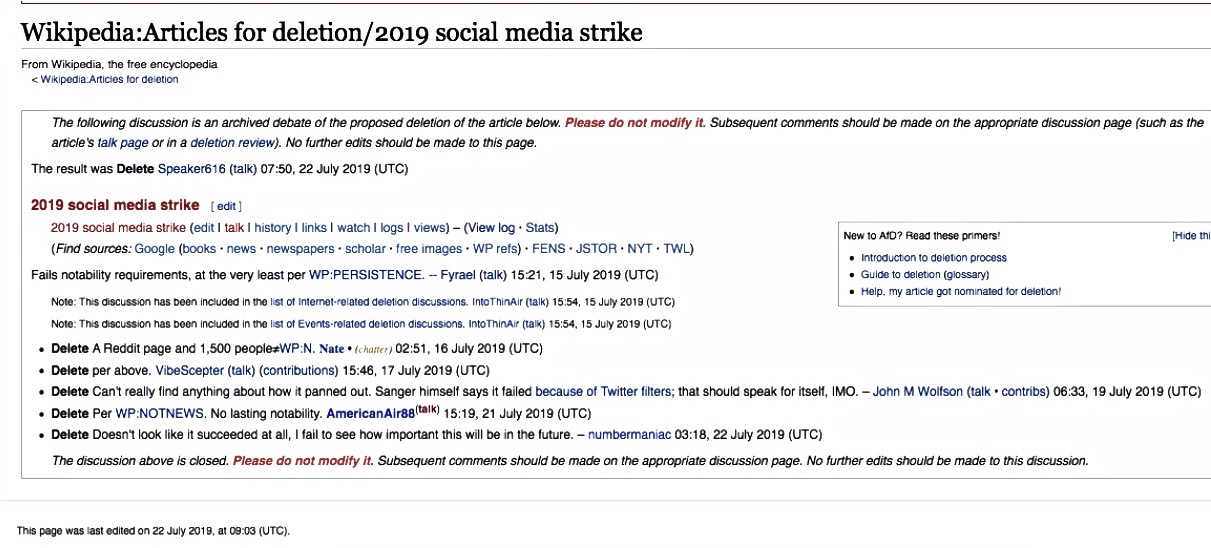Open the 'links' tool link
The height and width of the screenshot is (548, 1211).
click(x=314, y=228)
